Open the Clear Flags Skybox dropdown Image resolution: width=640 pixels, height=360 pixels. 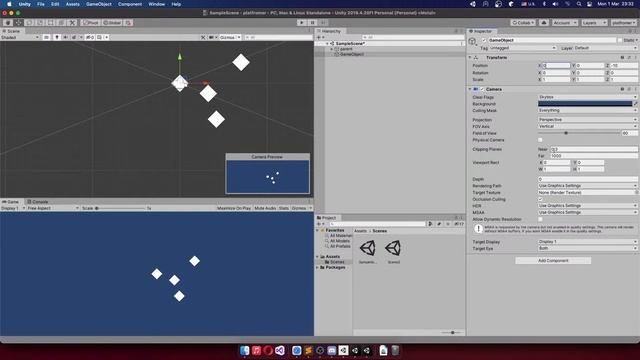click(x=588, y=97)
